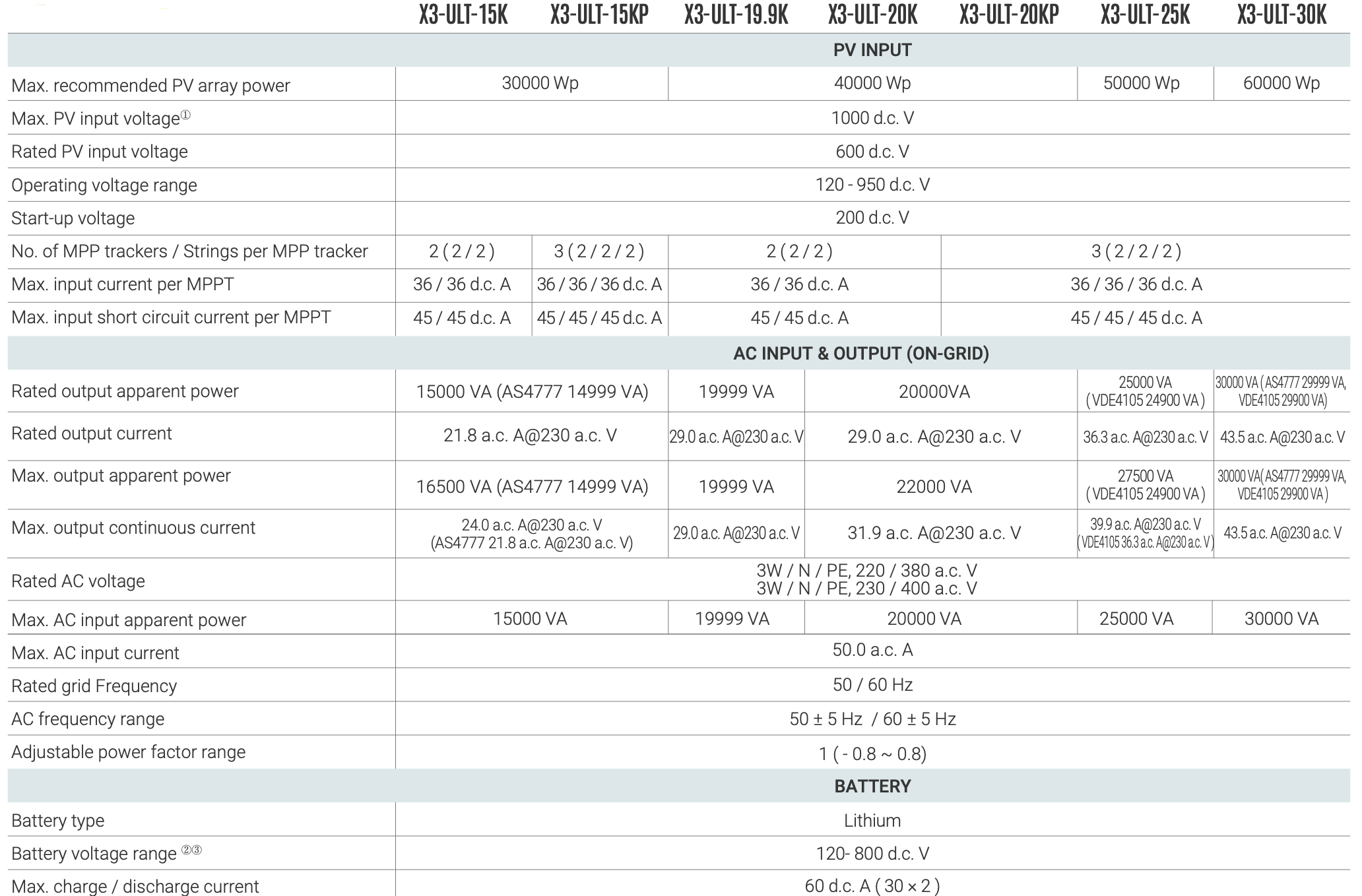Click the X3-ULT-25K column header

(x=1145, y=15)
